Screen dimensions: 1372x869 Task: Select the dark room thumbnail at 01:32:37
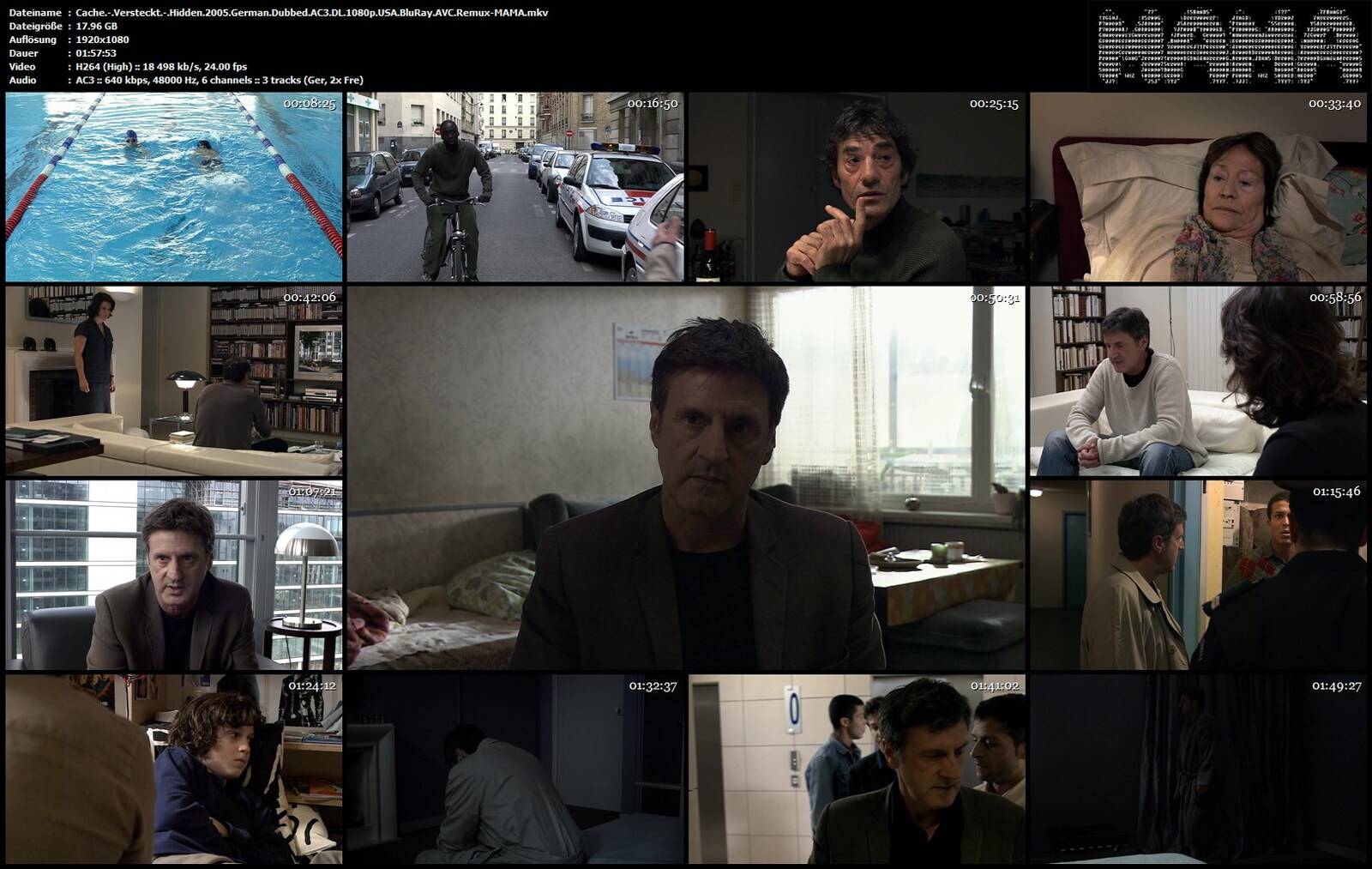(x=515, y=769)
